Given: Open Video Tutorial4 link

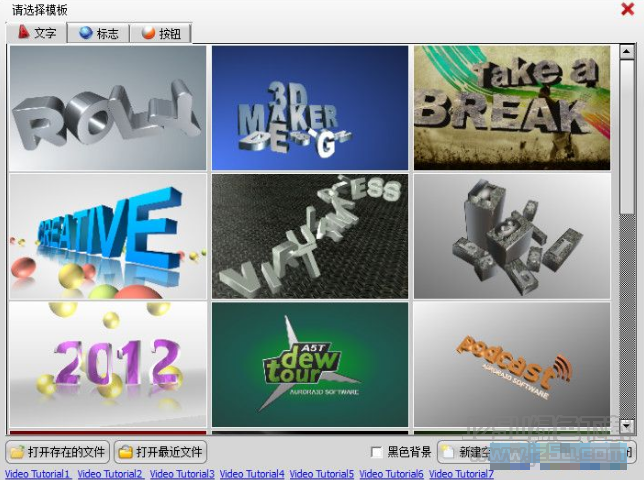Looking at the screenshot, I should click(x=252, y=474).
